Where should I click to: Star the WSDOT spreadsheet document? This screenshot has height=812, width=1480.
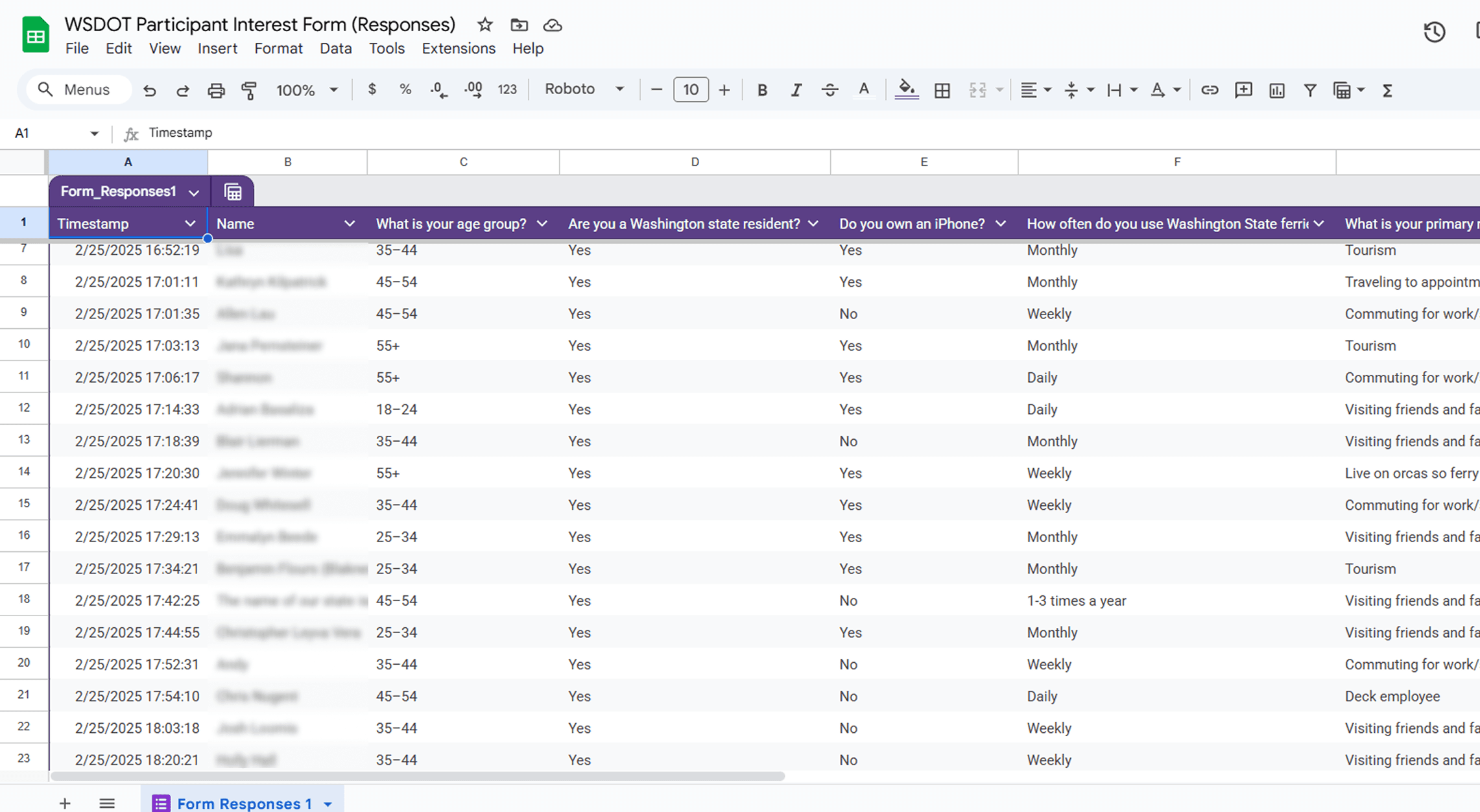pos(484,25)
